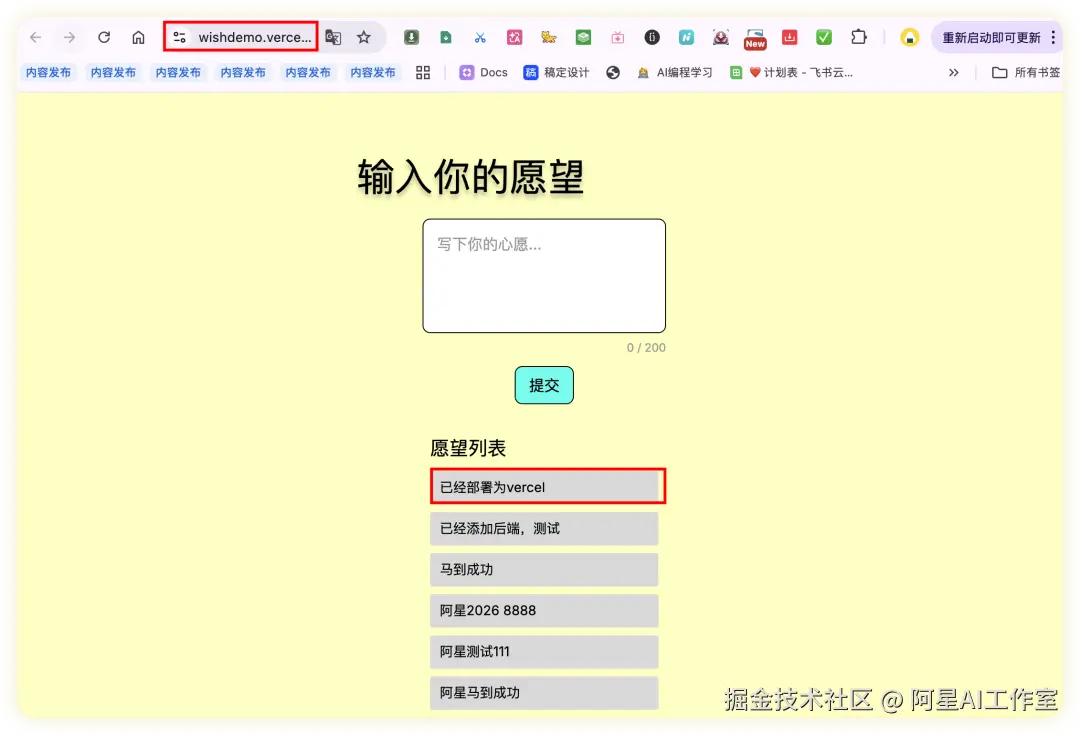Open the Docs bookmark

point(483,72)
